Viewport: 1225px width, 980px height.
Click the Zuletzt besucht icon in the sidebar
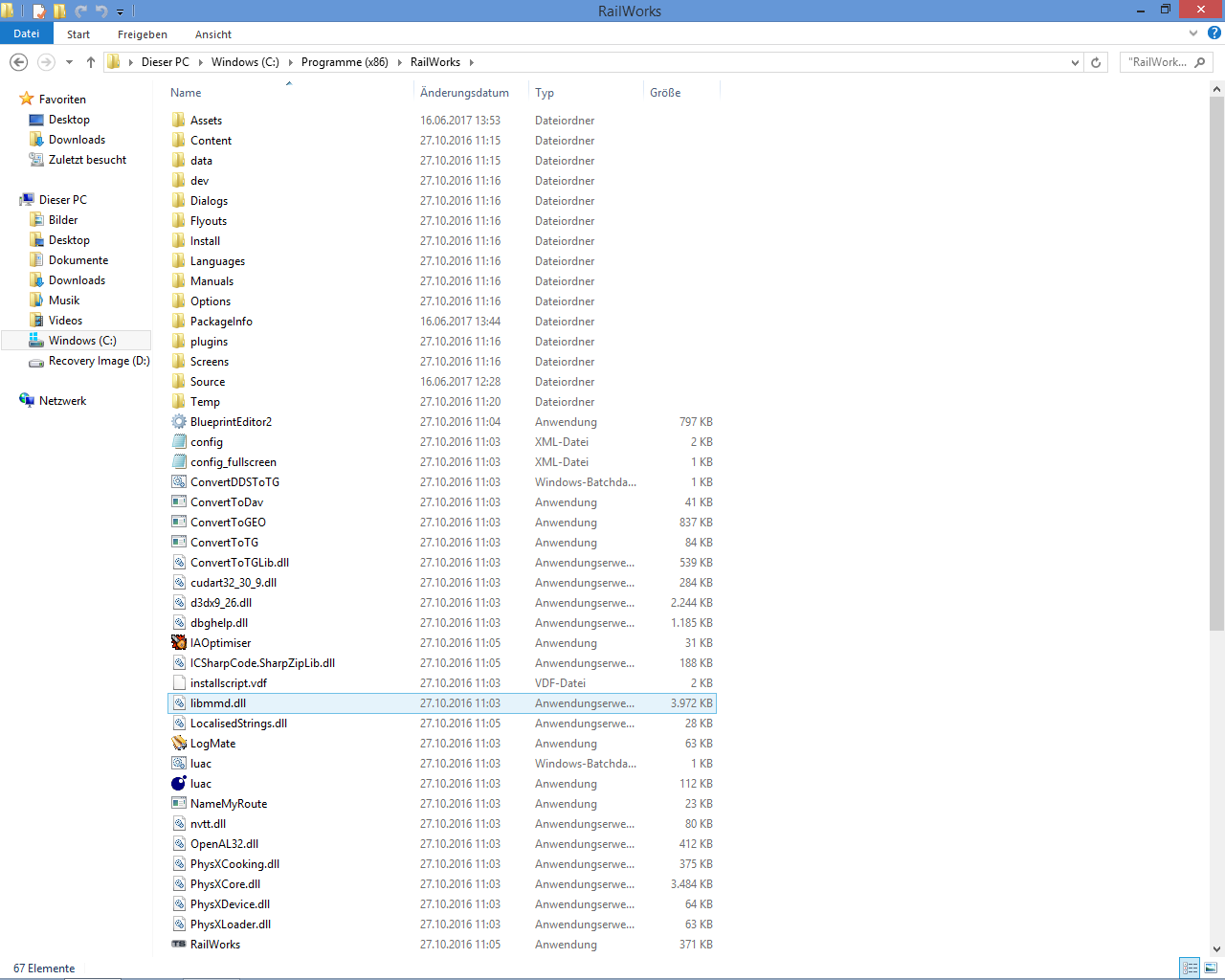tap(36, 160)
